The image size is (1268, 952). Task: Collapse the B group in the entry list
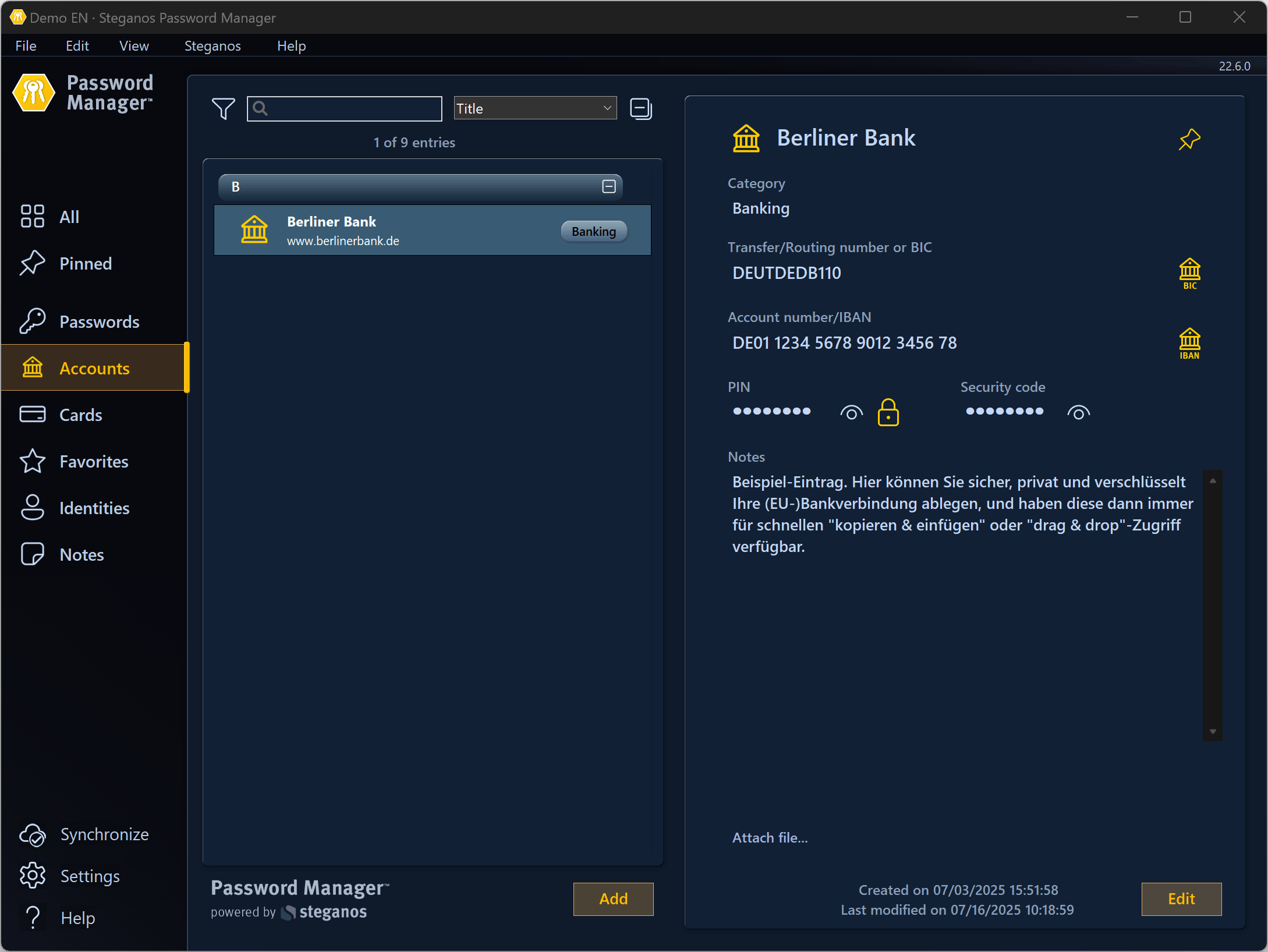(608, 187)
